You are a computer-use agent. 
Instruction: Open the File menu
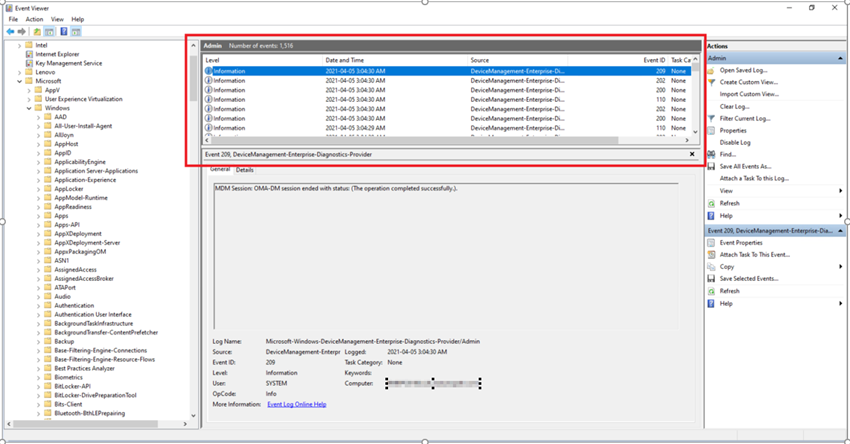tap(13, 19)
